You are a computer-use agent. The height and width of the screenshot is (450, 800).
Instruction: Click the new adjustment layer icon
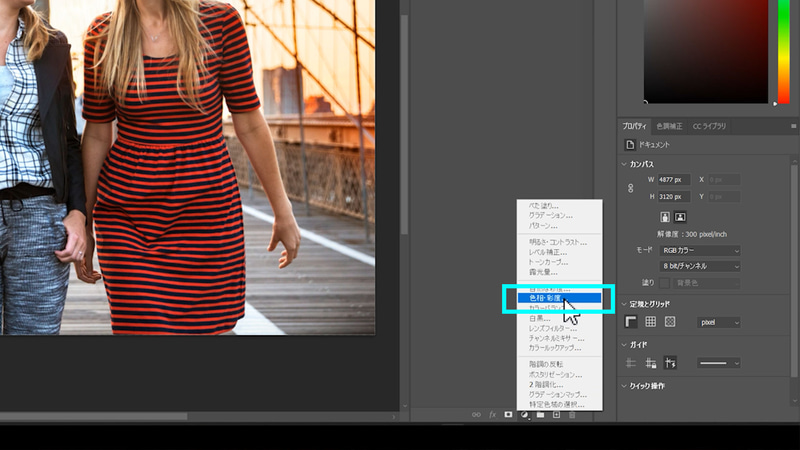click(x=524, y=415)
